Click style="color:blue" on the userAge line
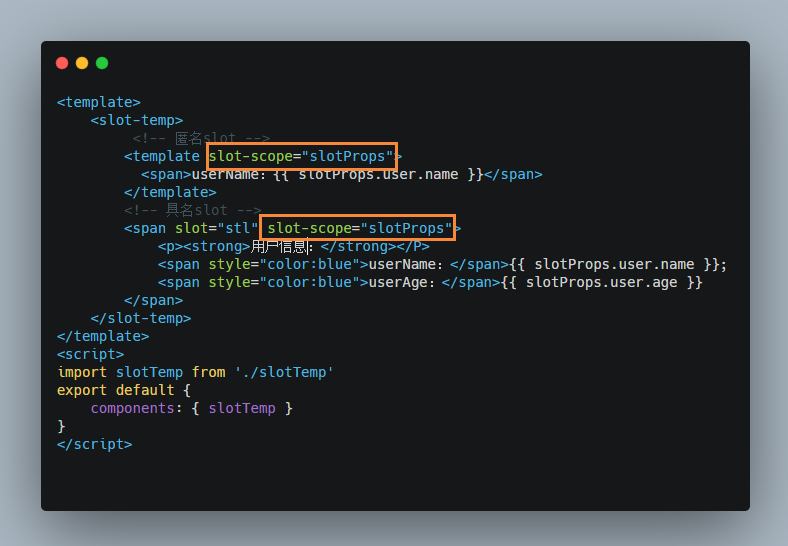 coord(284,283)
